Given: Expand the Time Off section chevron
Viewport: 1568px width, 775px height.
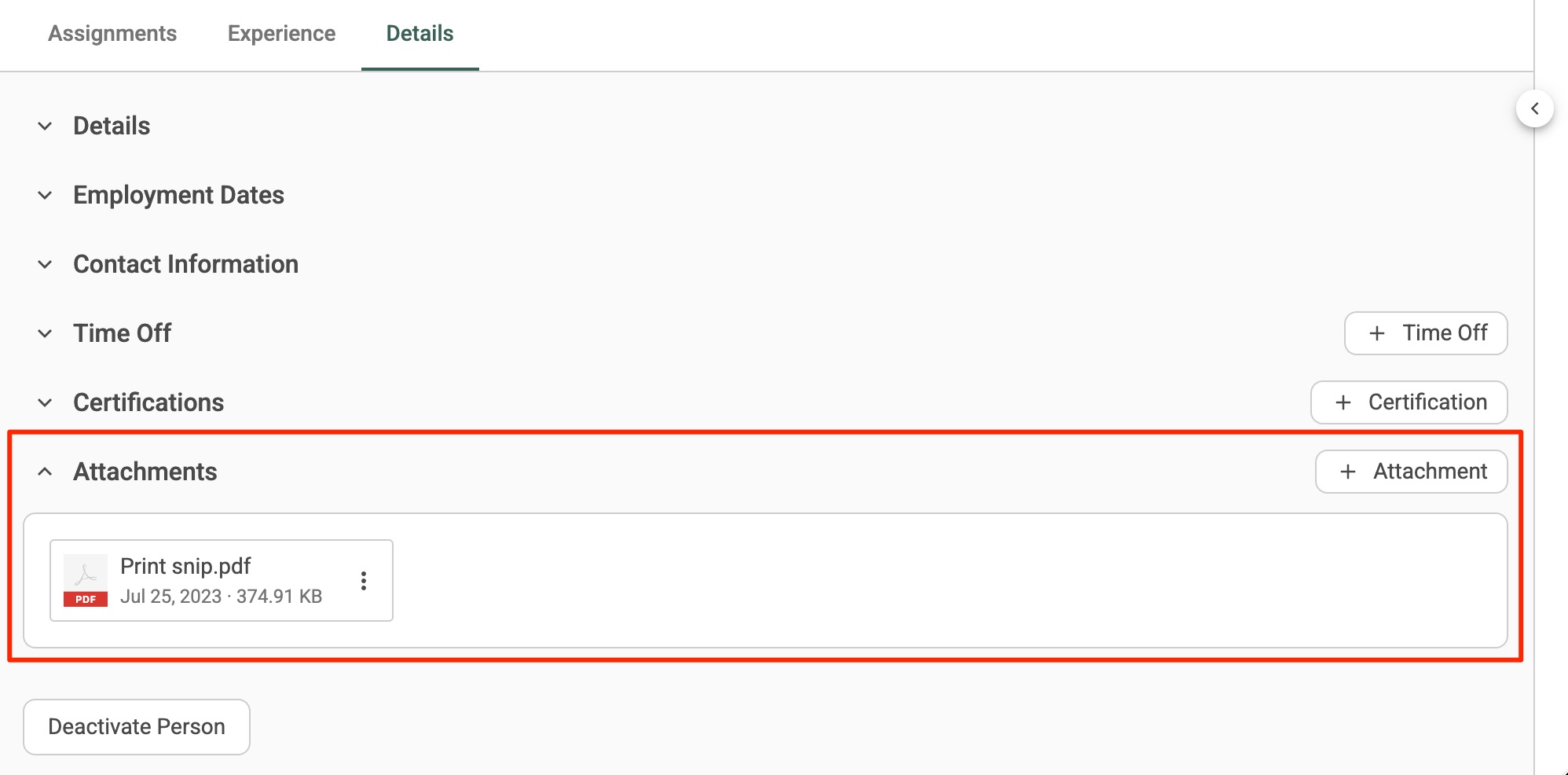Looking at the screenshot, I should tap(46, 333).
